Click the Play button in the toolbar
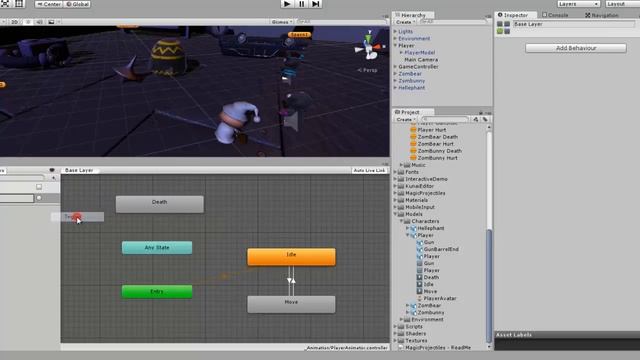The height and width of the screenshot is (360, 640). [x=287, y=4]
